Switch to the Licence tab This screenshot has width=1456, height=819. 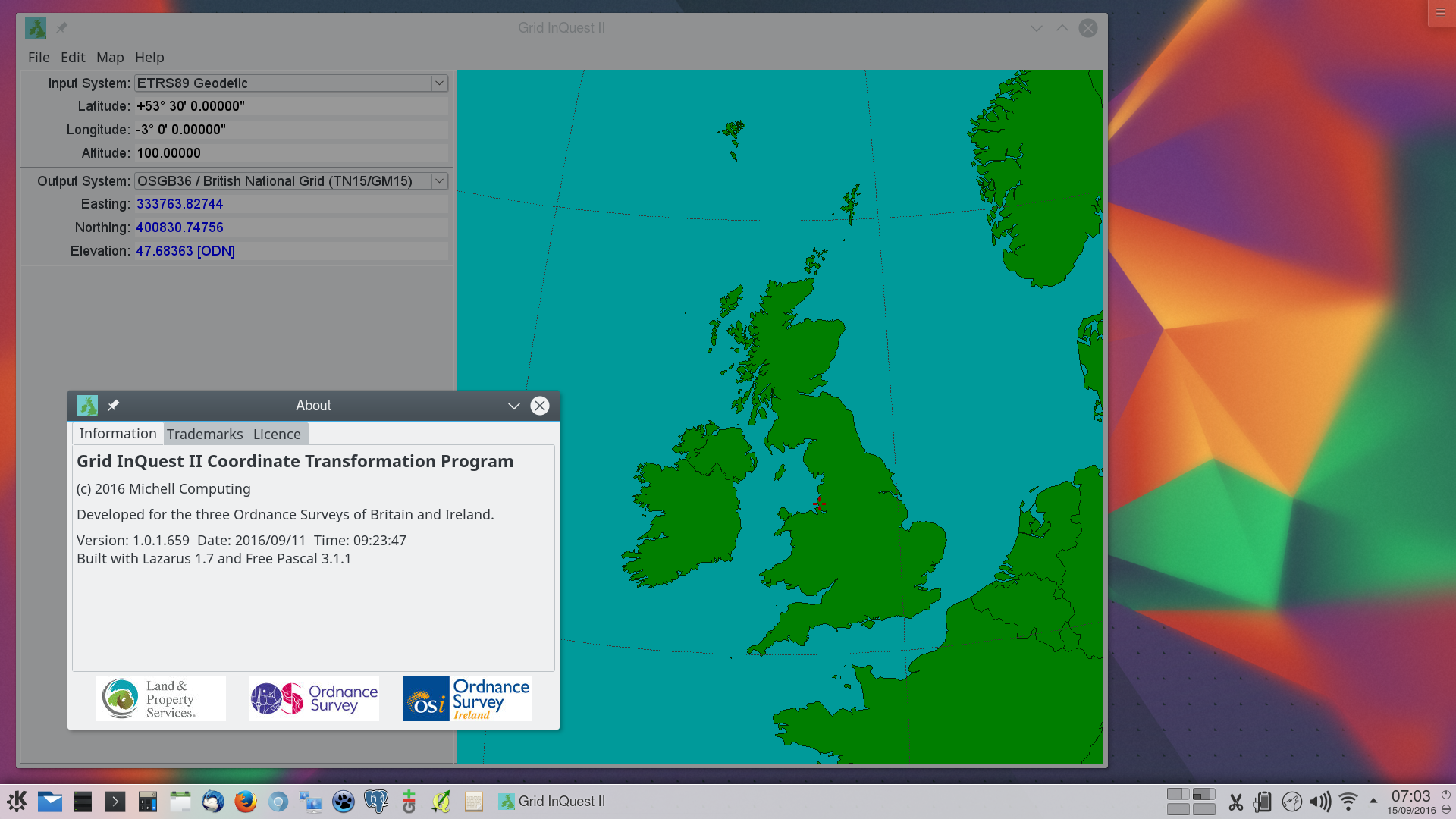277,435
